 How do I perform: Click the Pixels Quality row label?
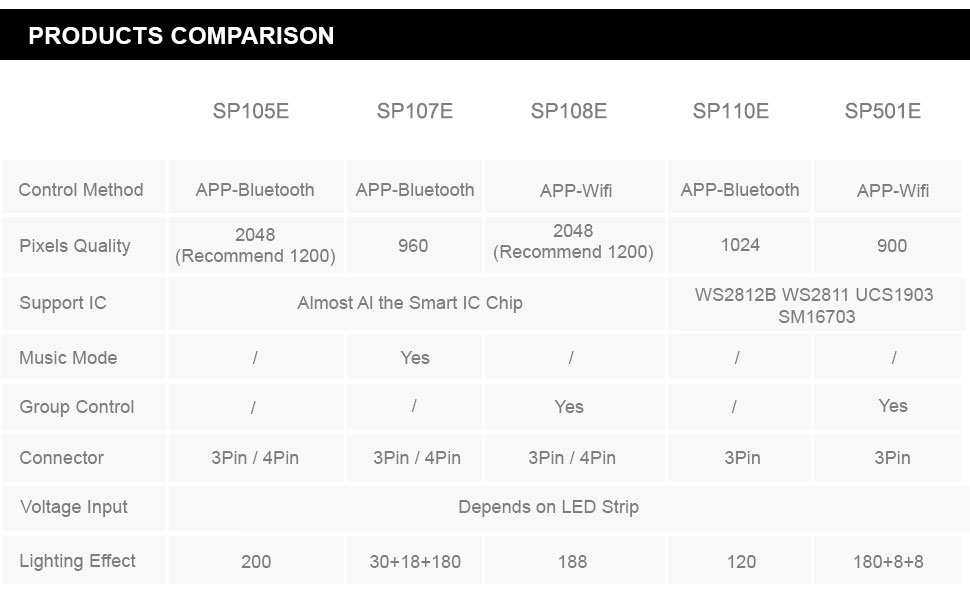(x=75, y=246)
